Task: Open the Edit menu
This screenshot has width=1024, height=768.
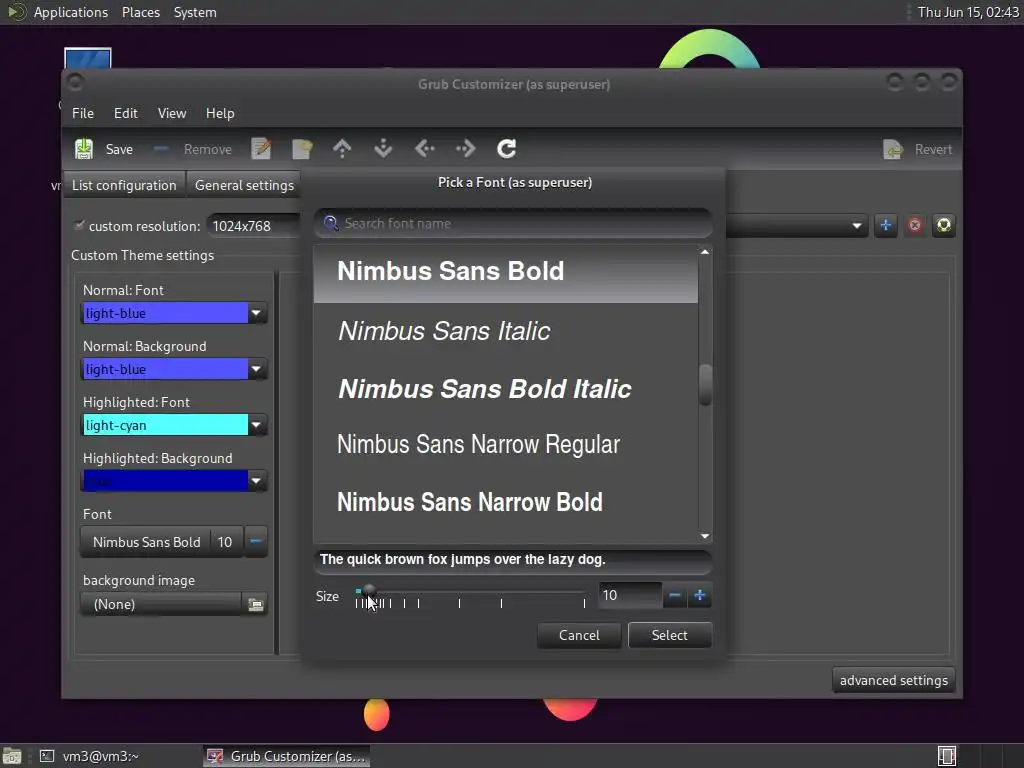Action: tap(126, 114)
